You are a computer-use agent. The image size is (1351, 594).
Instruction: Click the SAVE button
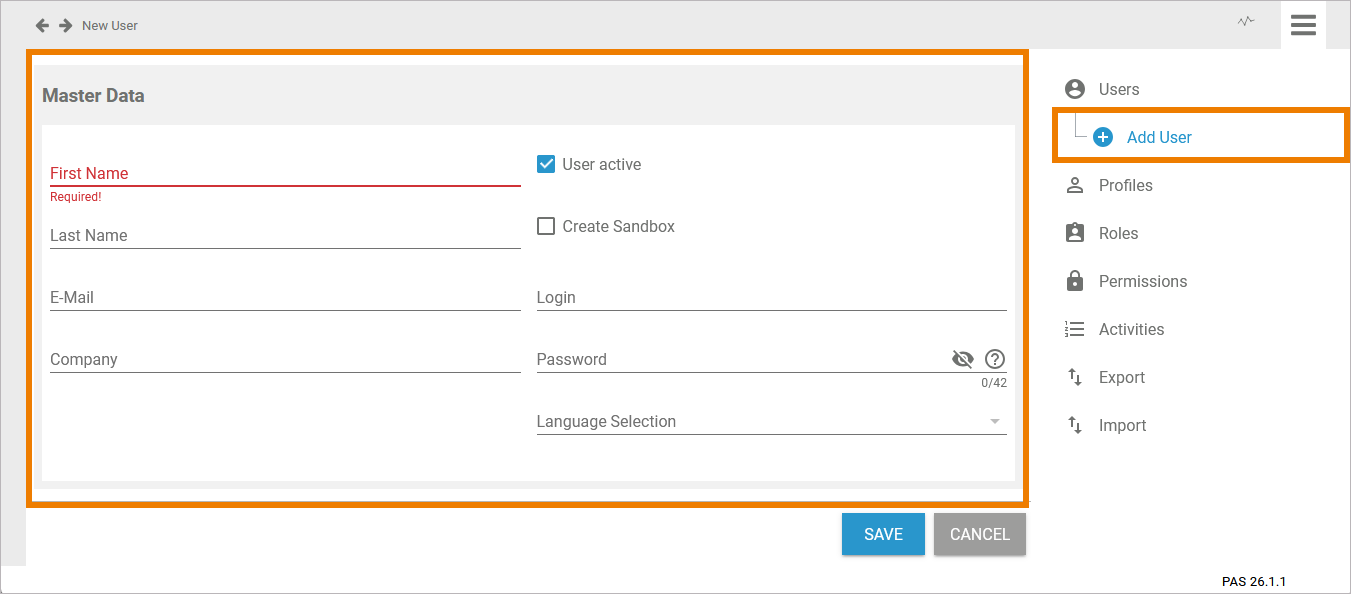pos(883,534)
